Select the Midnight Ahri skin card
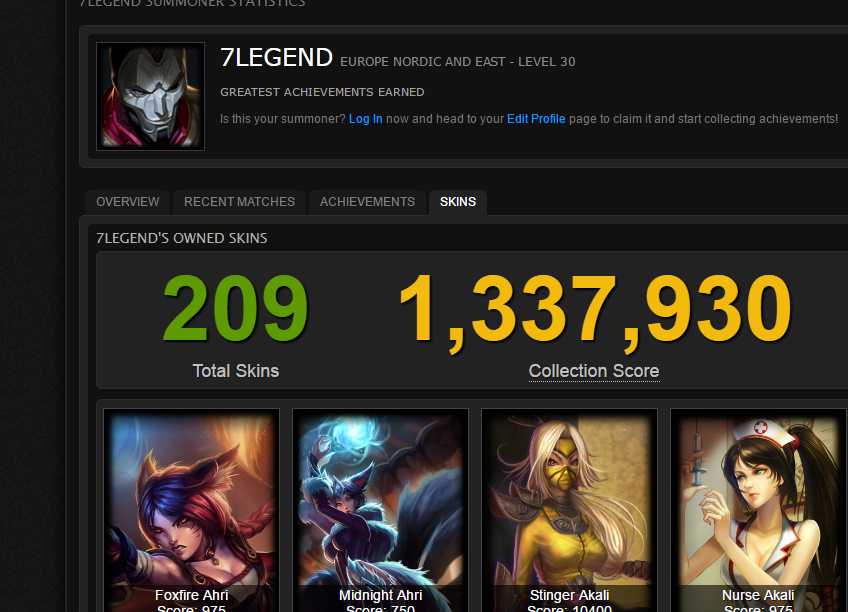 click(380, 510)
